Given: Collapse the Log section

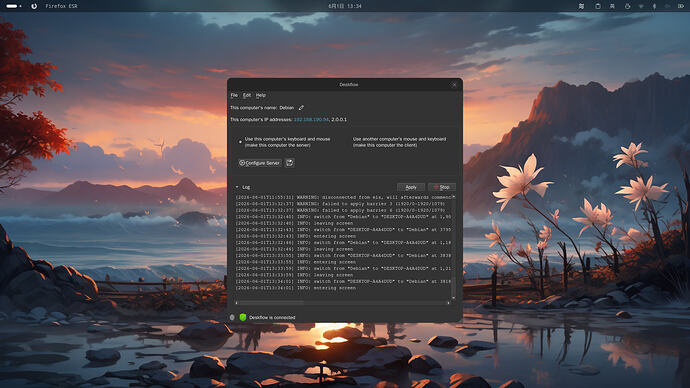Looking at the screenshot, I should click(237, 187).
